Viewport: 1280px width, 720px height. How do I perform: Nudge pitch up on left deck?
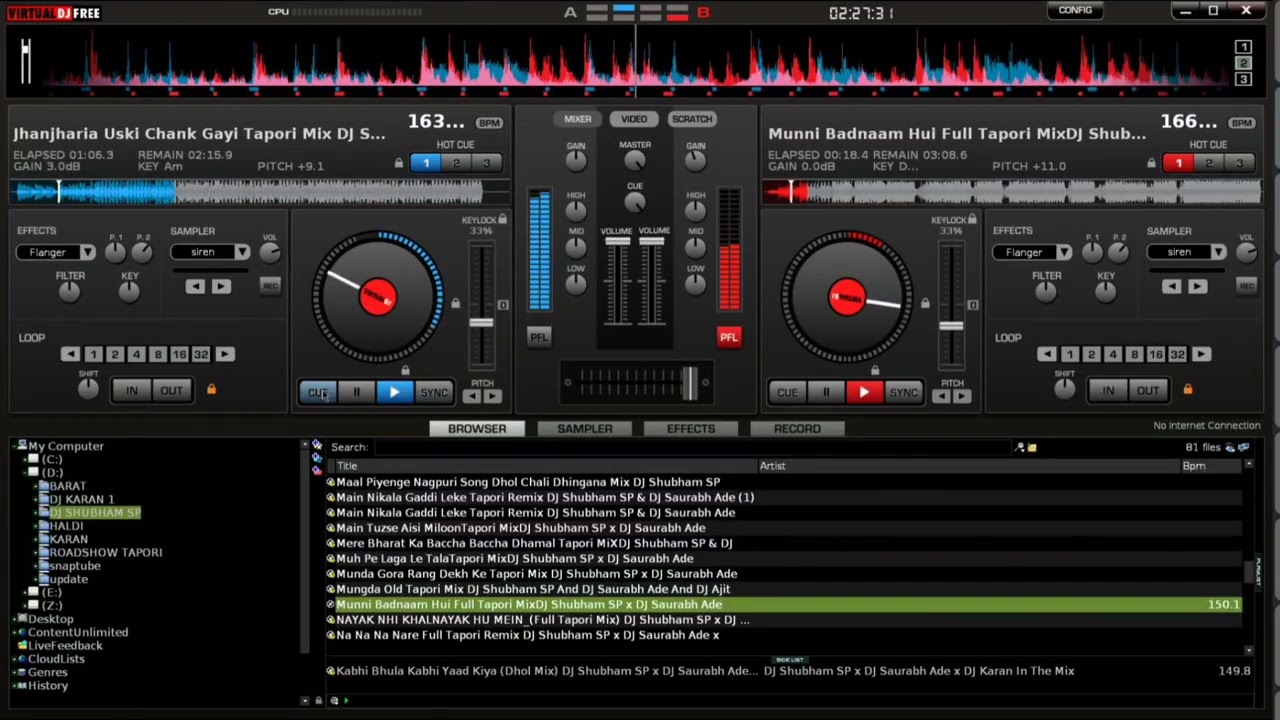pos(492,396)
